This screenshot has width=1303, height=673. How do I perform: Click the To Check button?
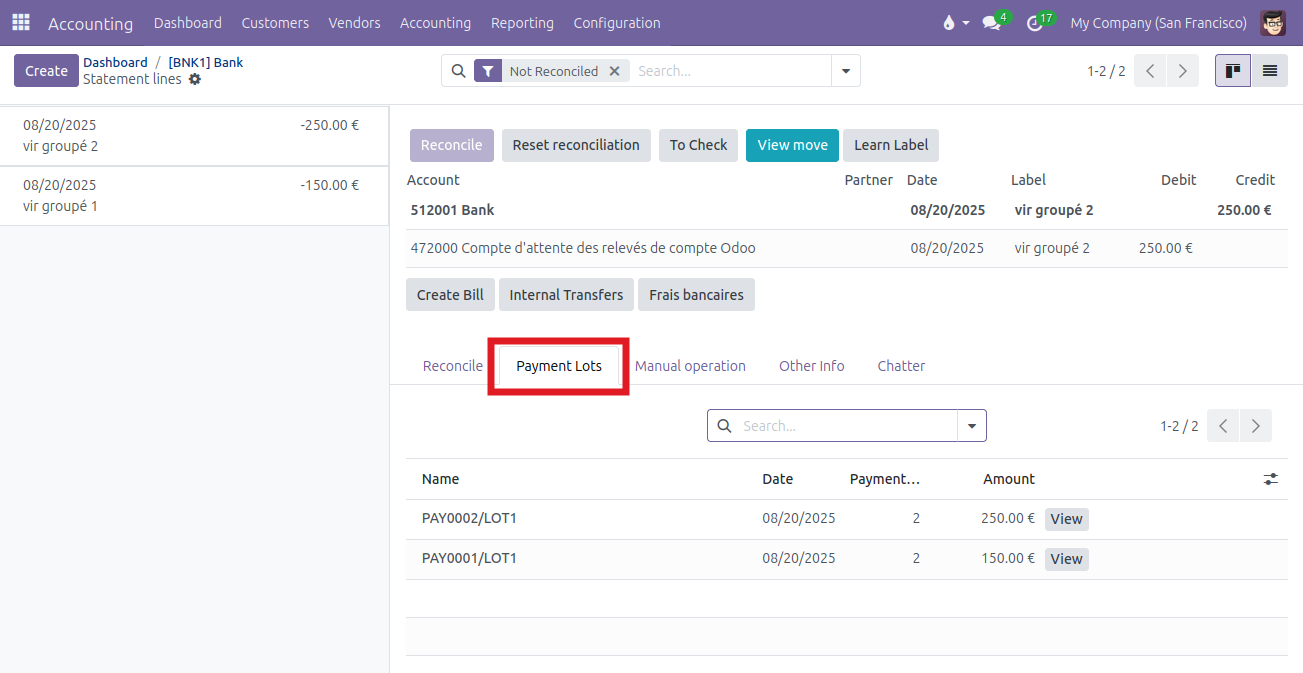(698, 145)
